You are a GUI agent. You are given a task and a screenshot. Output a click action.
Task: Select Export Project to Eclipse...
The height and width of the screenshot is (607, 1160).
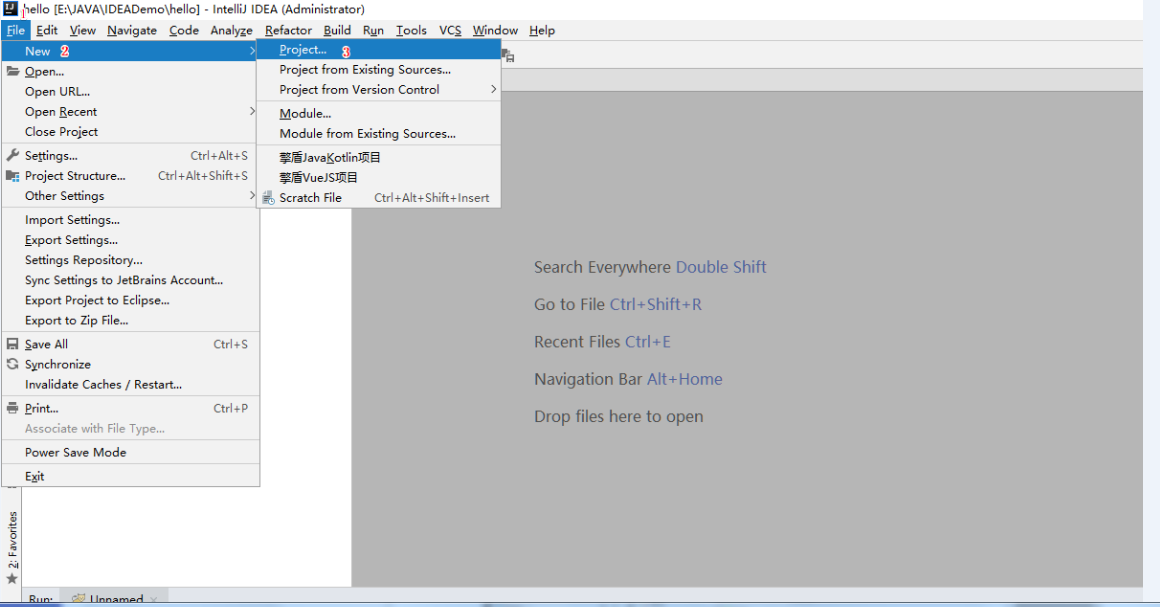click(131, 301)
